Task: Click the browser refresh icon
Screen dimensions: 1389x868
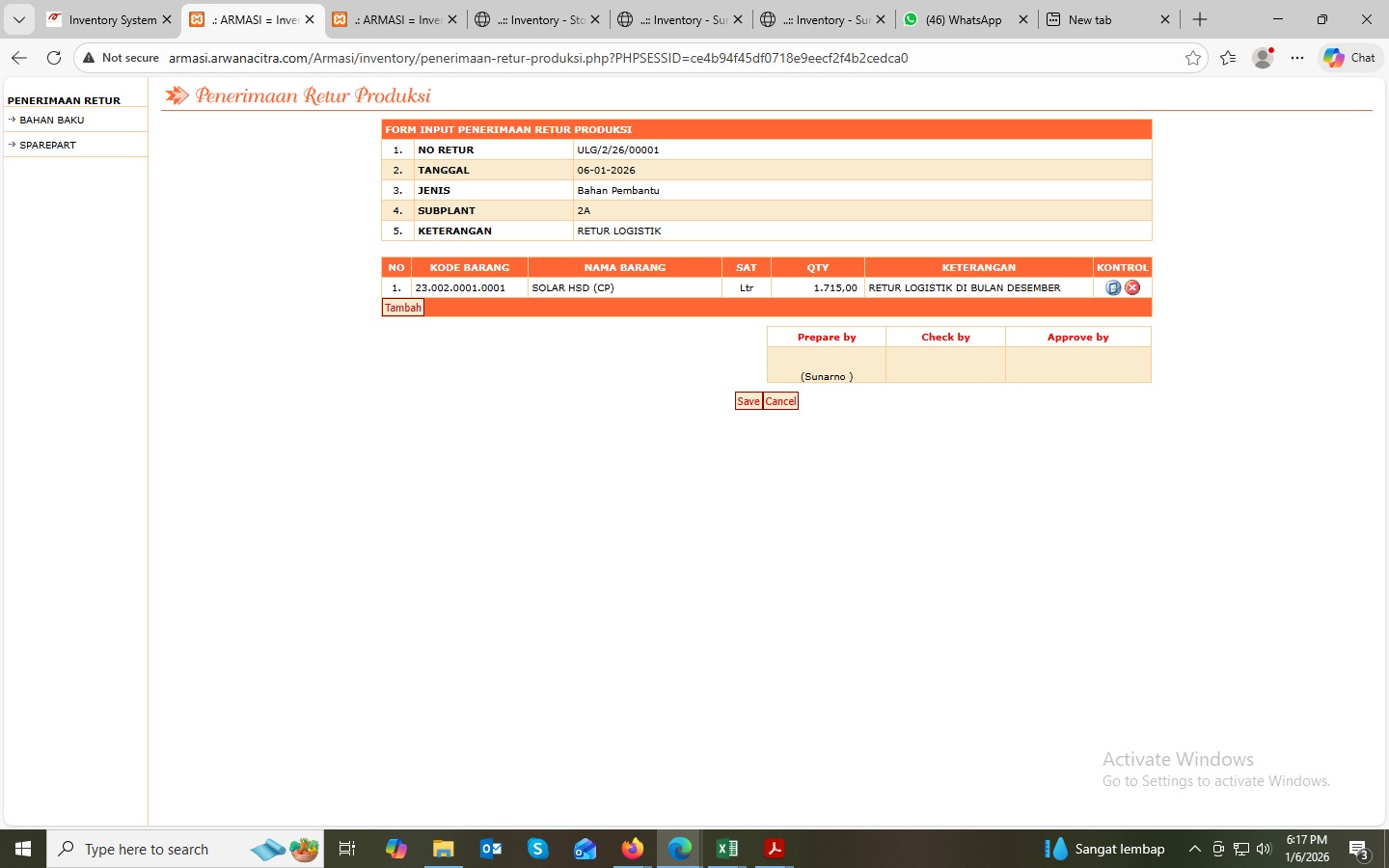Action: click(x=54, y=58)
